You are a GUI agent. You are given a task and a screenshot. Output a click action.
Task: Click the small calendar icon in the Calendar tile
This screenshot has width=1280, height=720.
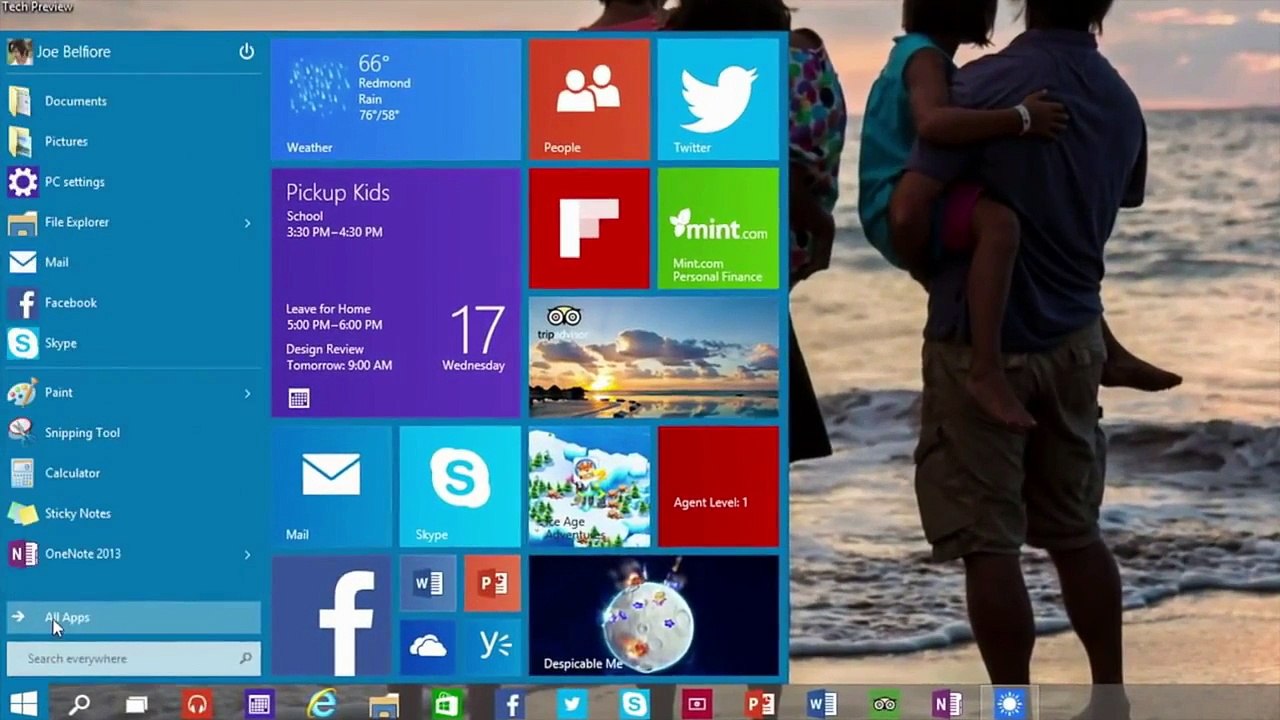pyautogui.click(x=298, y=399)
